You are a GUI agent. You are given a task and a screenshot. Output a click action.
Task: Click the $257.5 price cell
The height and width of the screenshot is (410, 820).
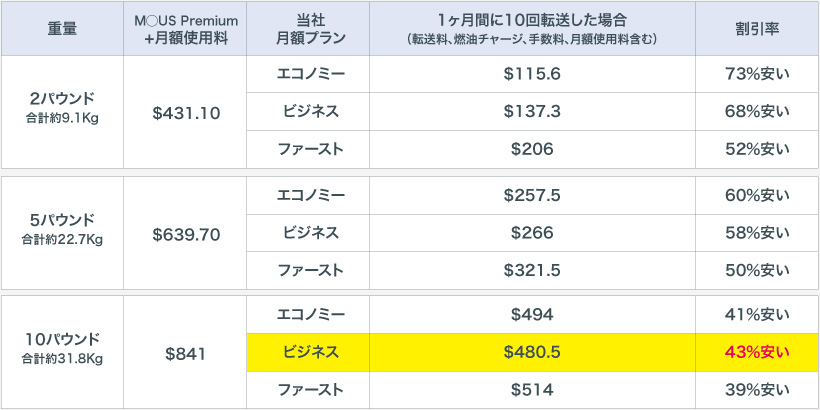(532, 195)
